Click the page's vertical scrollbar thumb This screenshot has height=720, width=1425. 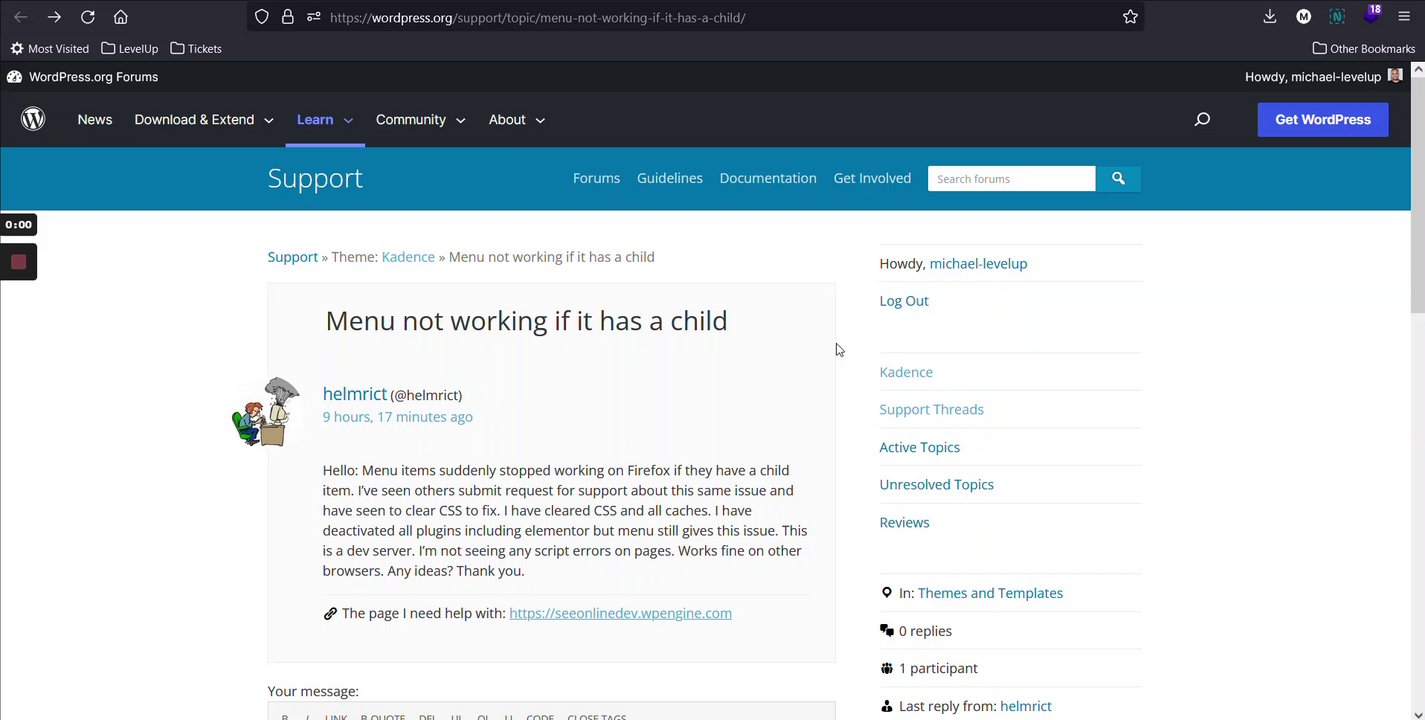(x=1416, y=190)
